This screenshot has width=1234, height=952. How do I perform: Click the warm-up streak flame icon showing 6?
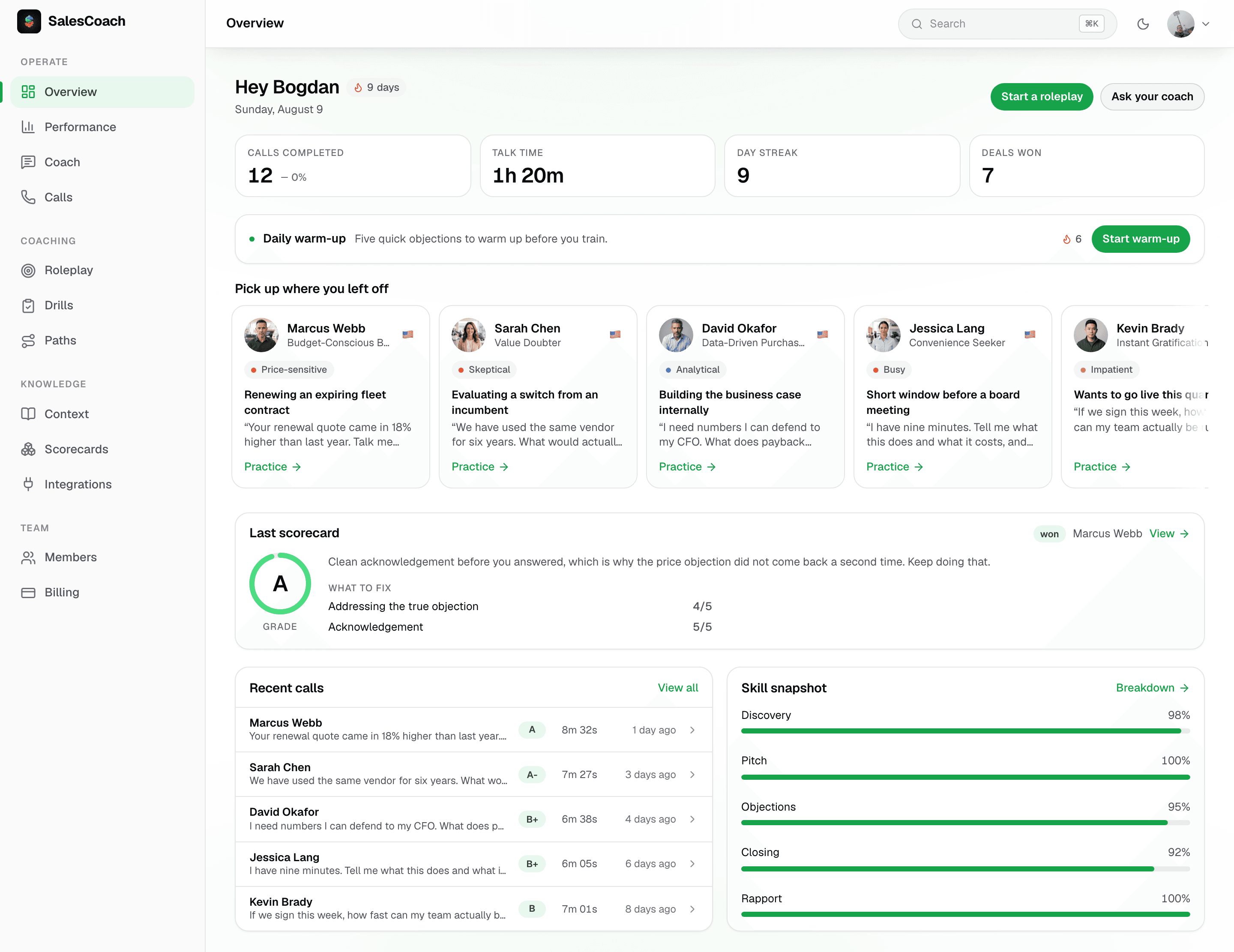[x=1067, y=239]
